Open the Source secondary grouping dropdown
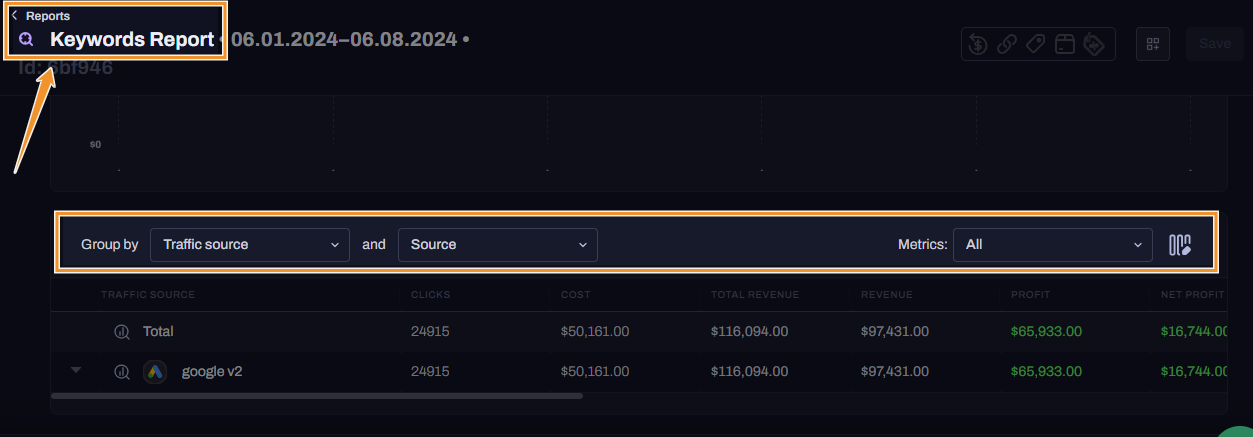Image resolution: width=1253 pixels, height=437 pixels. [498, 245]
